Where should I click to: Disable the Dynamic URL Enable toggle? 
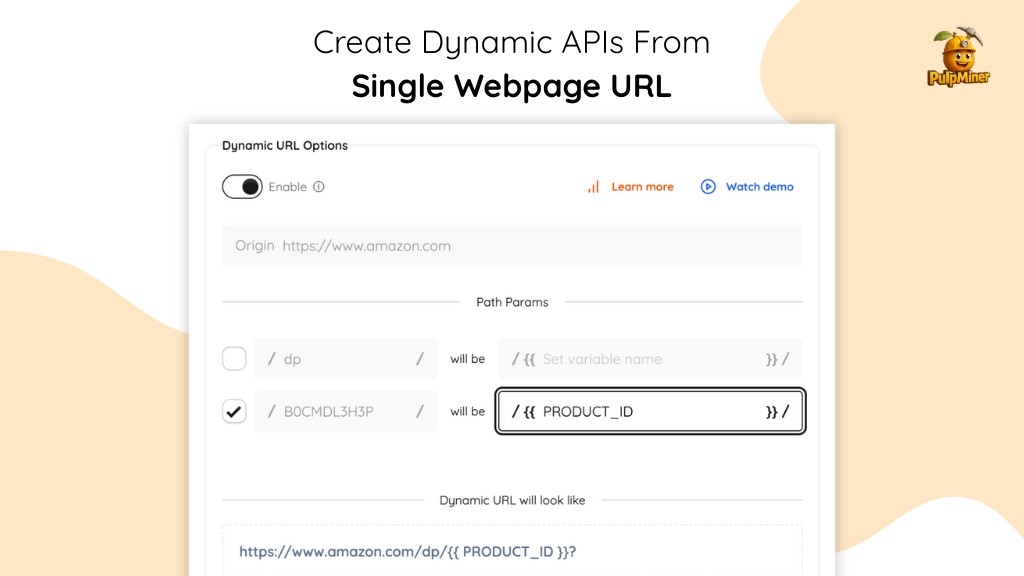tap(242, 187)
